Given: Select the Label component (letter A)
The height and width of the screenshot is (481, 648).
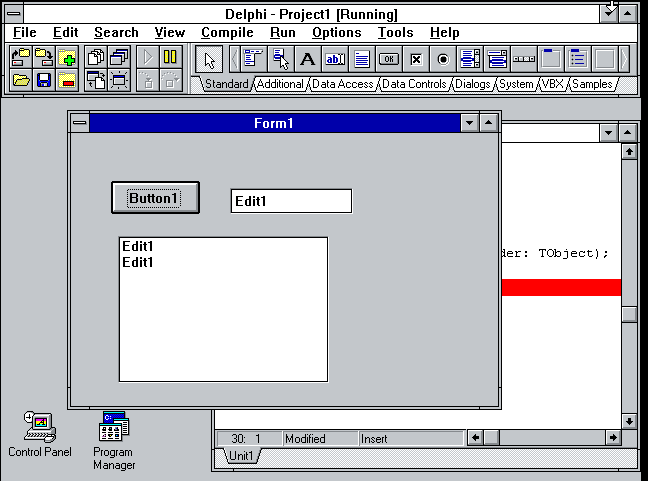Looking at the screenshot, I should 308,59.
